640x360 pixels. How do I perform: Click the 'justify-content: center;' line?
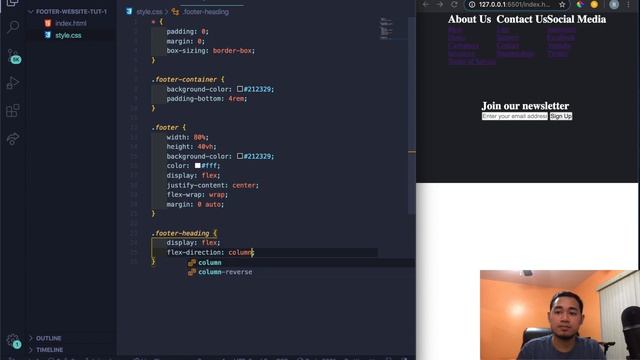(213, 185)
